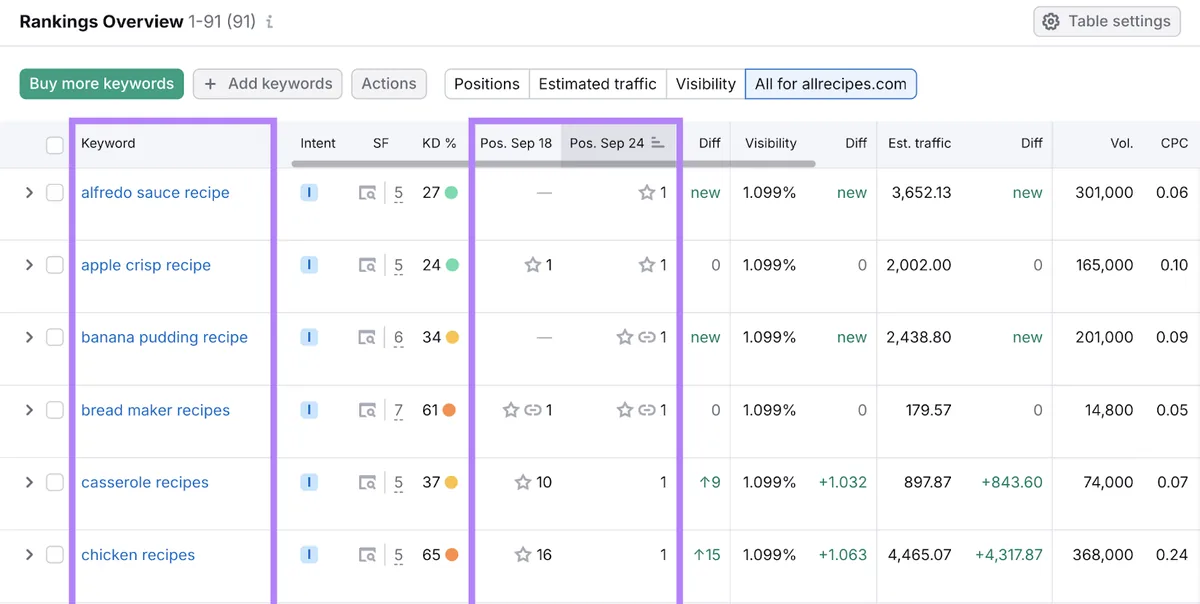Screen dimensions: 1200x604
Task: Click Sep 24 star icon for apple crisp recipe
Action: coord(647,265)
